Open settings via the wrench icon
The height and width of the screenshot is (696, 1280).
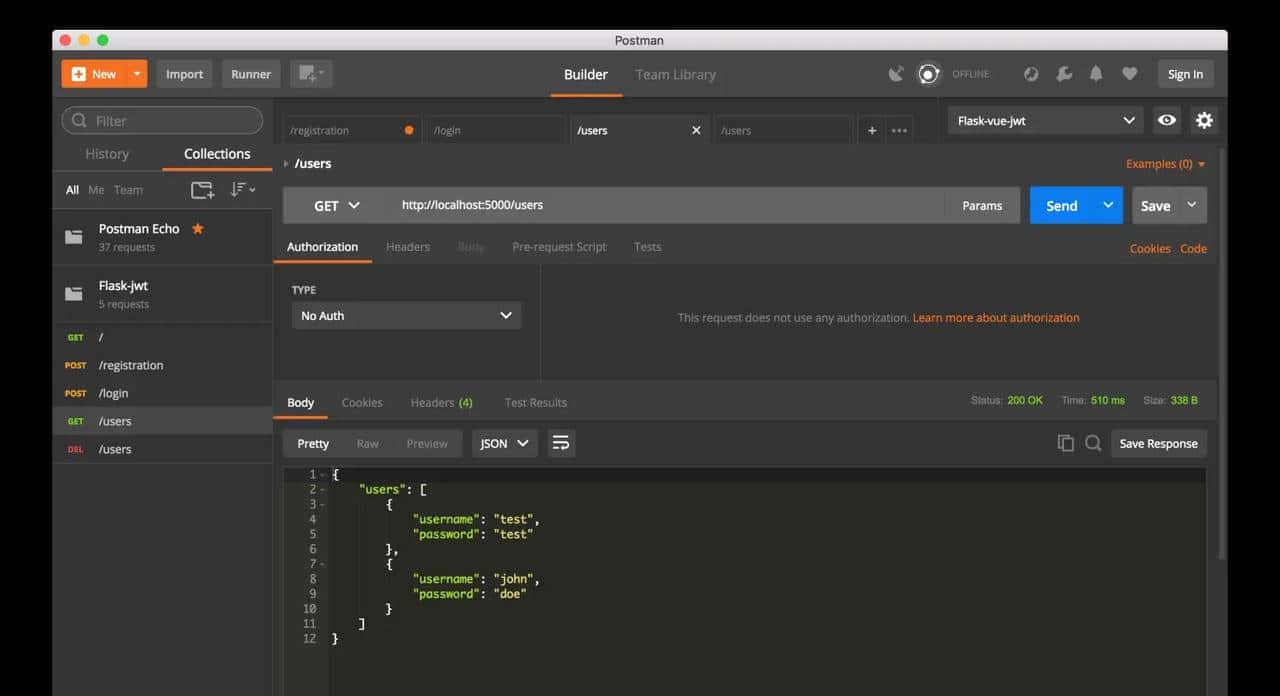pyautogui.click(x=1064, y=74)
